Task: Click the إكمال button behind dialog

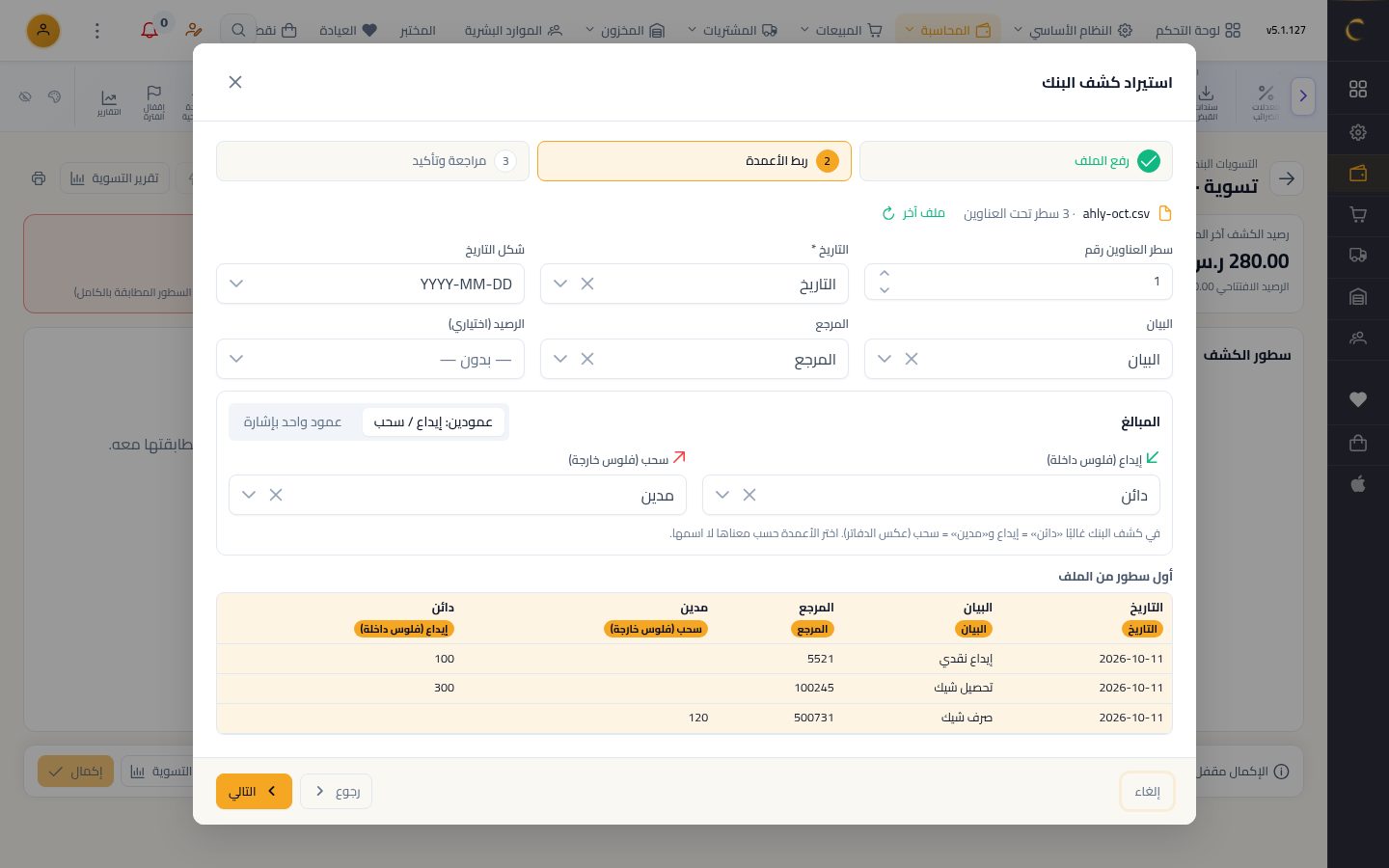Action: 75,772
